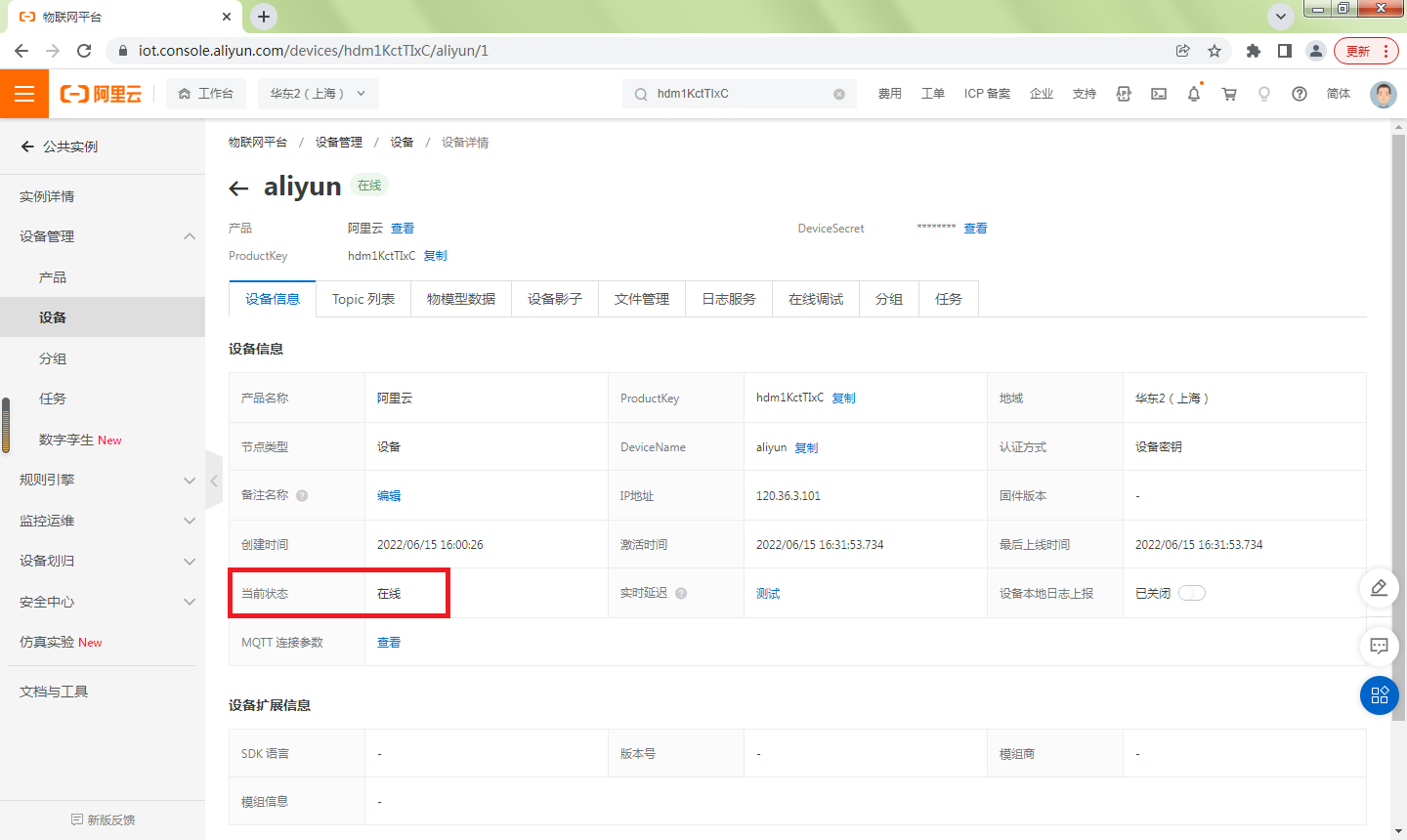Screen dimensions: 1407x840
Task: Focus the console search input
Action: click(x=741, y=94)
